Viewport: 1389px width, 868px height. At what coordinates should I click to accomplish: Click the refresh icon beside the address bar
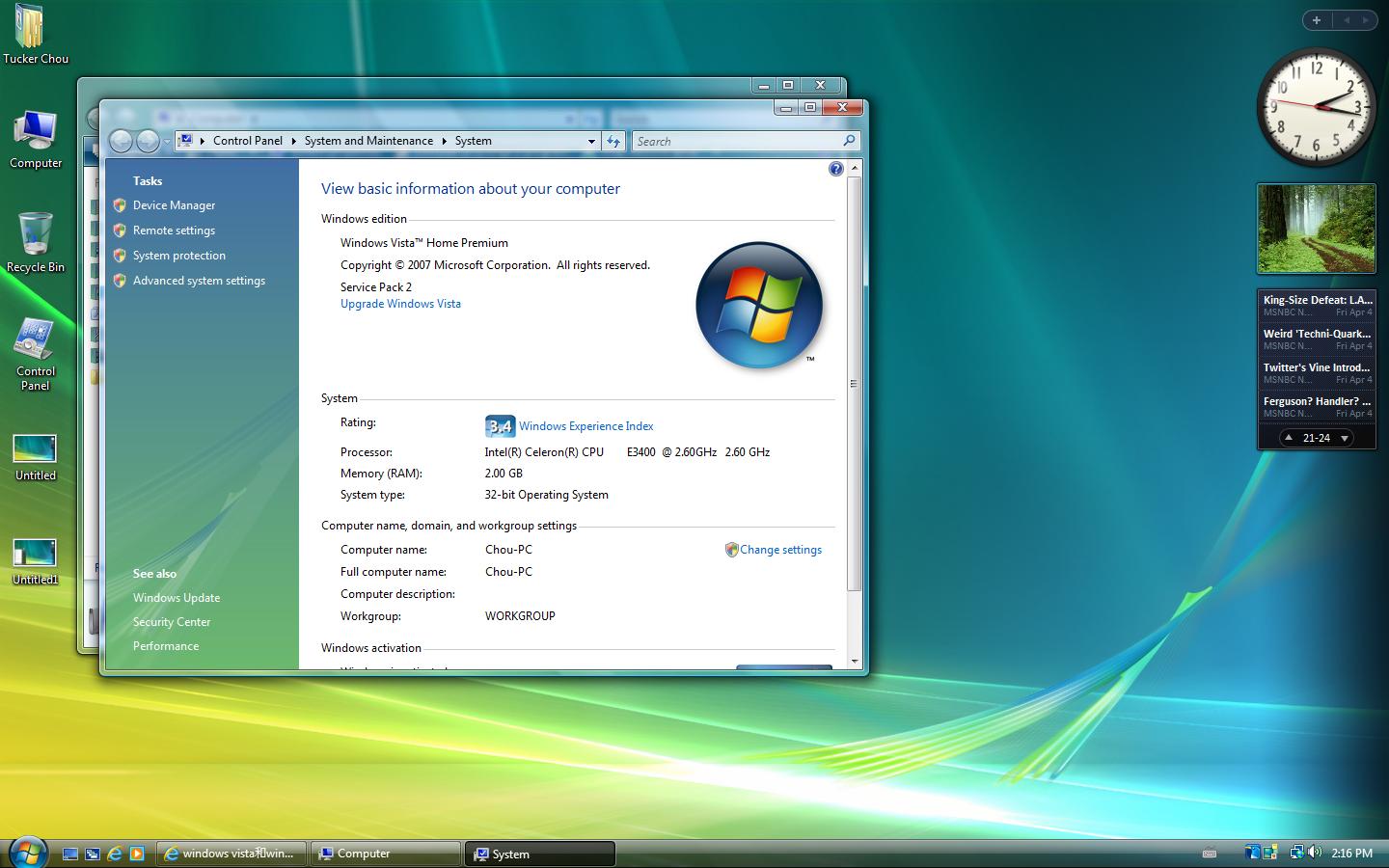[x=614, y=141]
